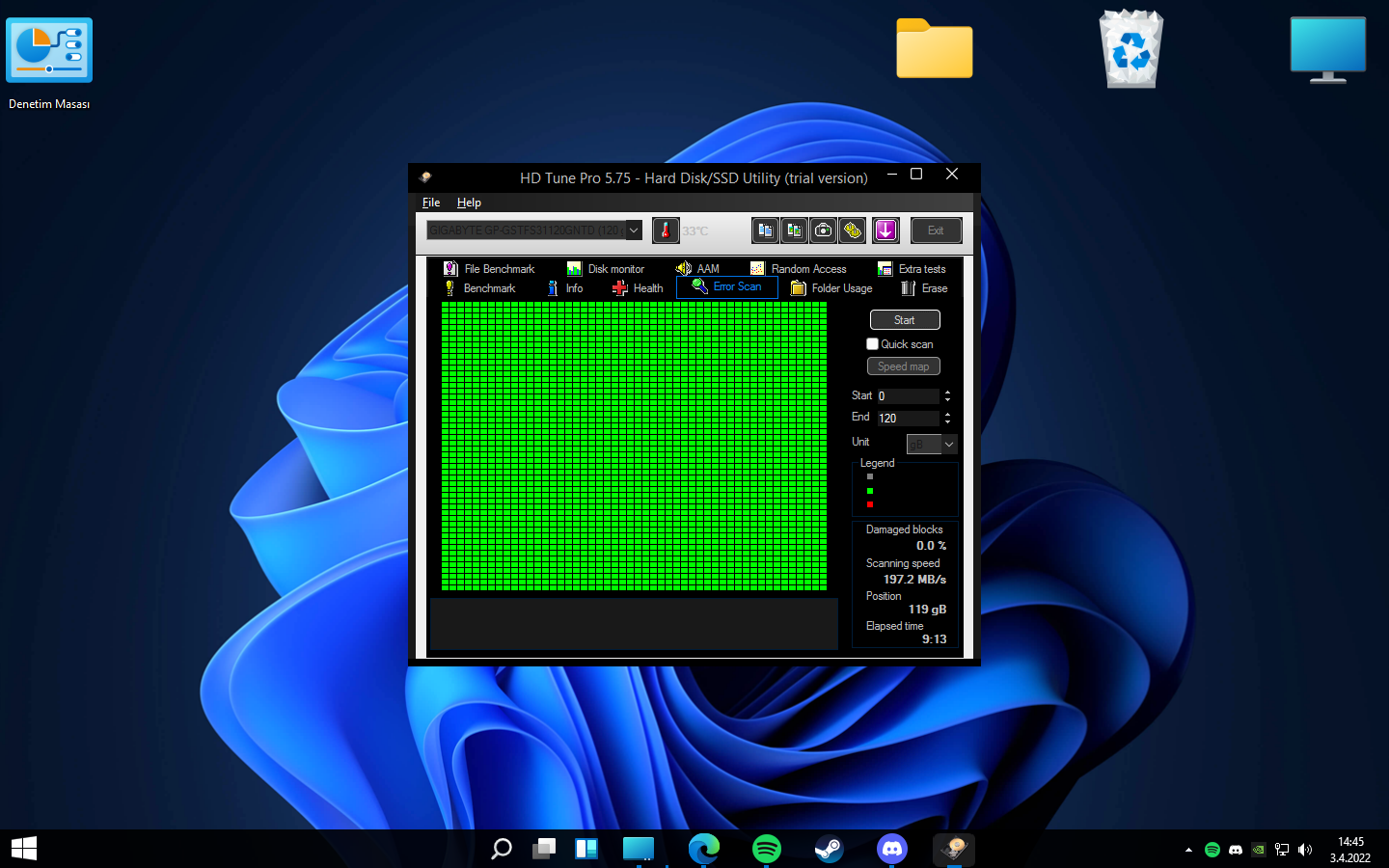Viewport: 1389px width, 868px height.
Task: Click the Start value stepper arrows
Action: [947, 396]
